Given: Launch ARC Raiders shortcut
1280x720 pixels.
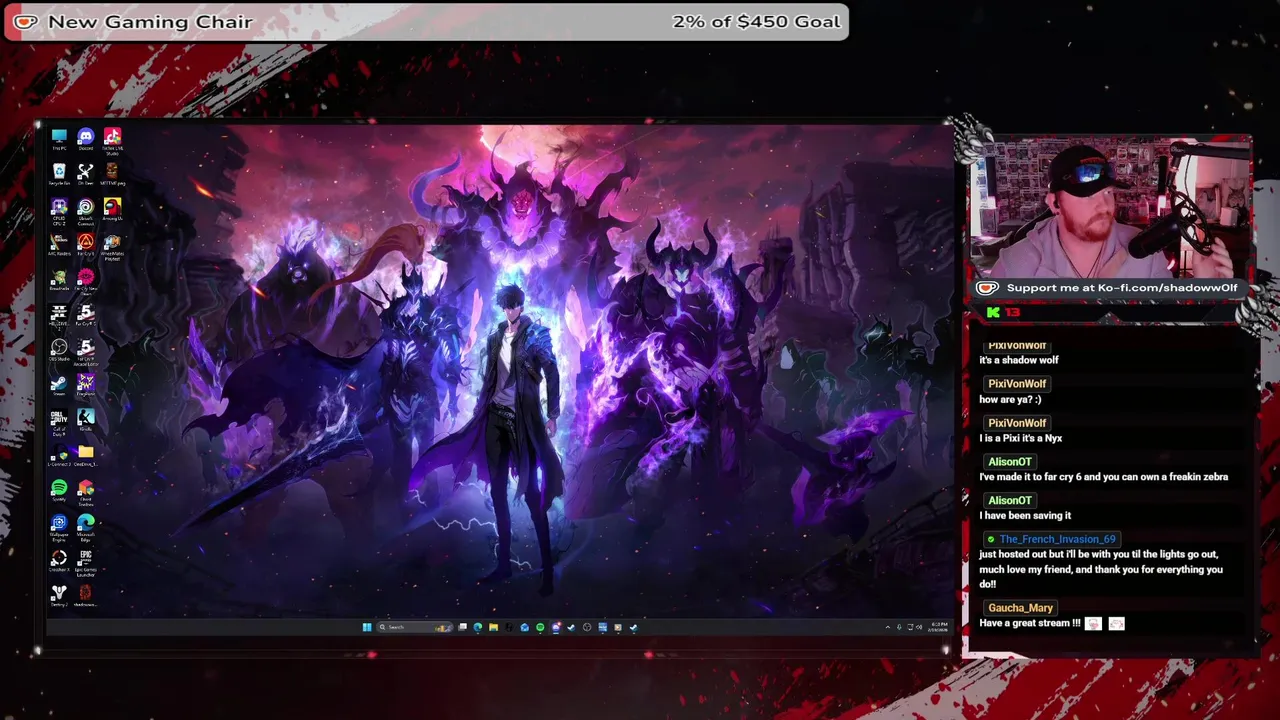Looking at the screenshot, I should tap(59, 245).
